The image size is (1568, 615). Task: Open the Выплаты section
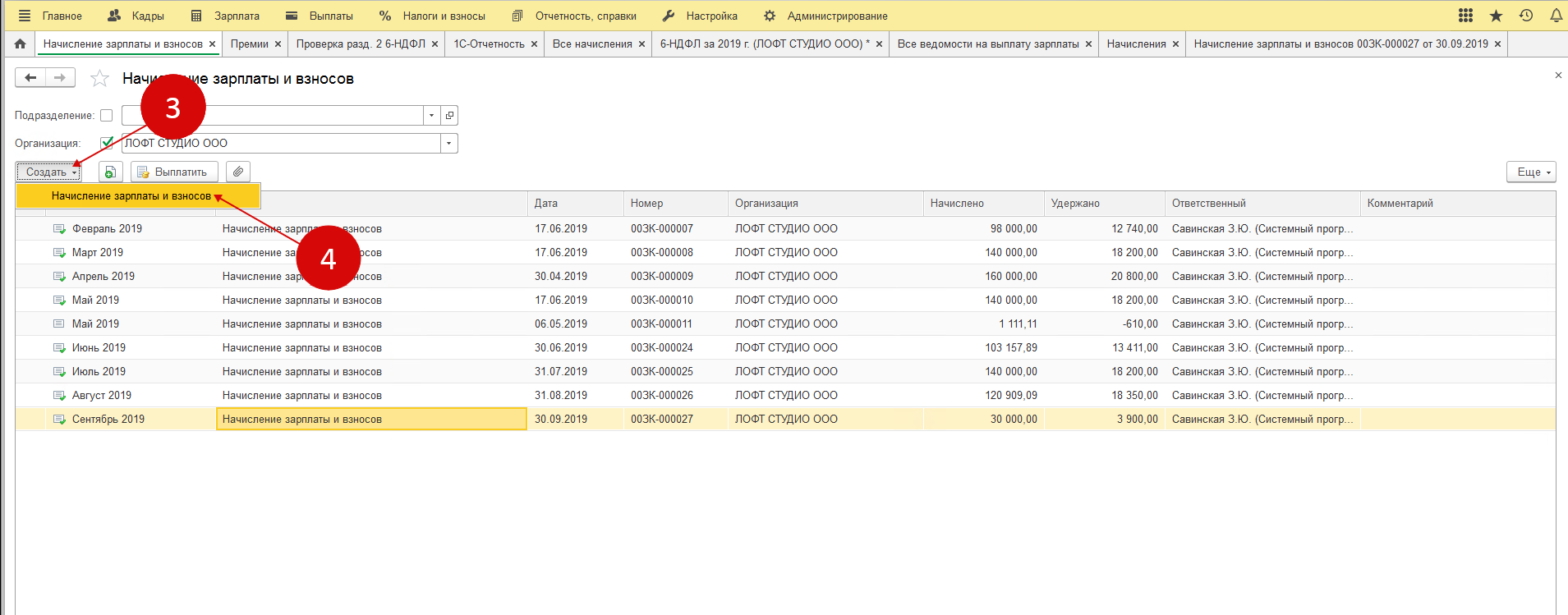coord(320,16)
